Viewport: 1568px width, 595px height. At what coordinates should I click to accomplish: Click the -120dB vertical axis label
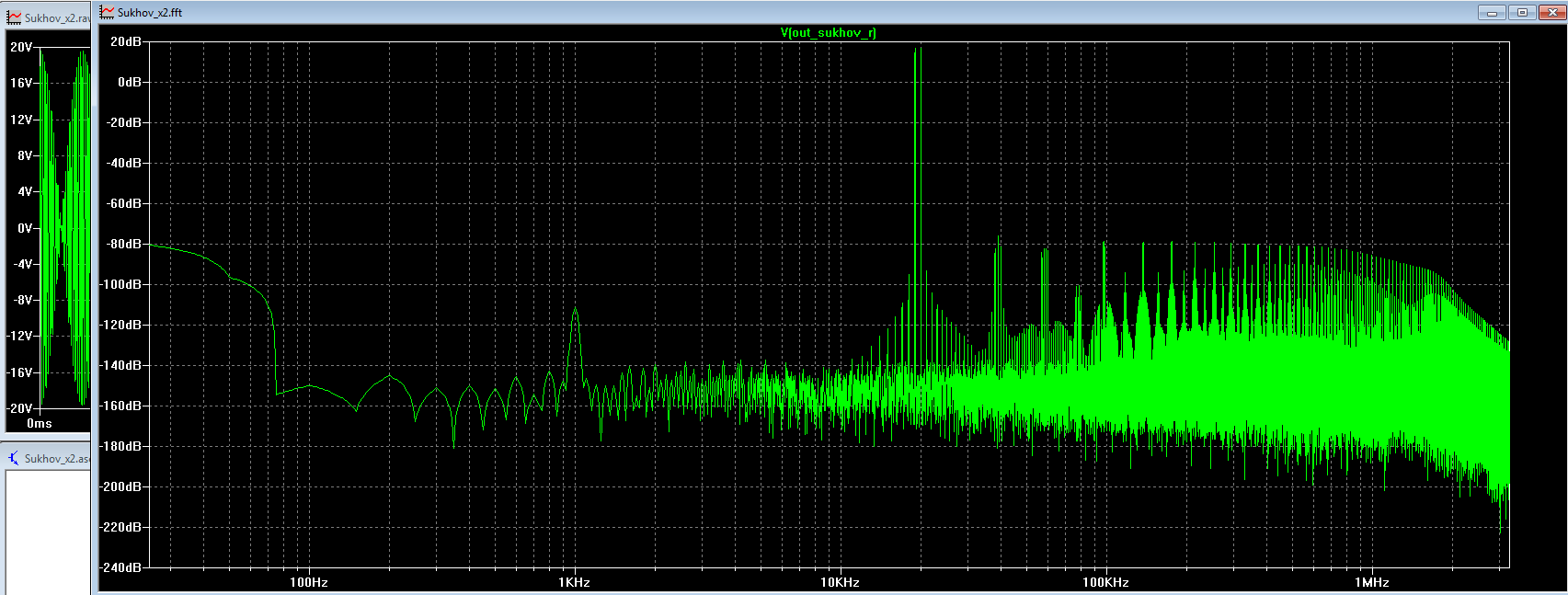tap(120, 325)
